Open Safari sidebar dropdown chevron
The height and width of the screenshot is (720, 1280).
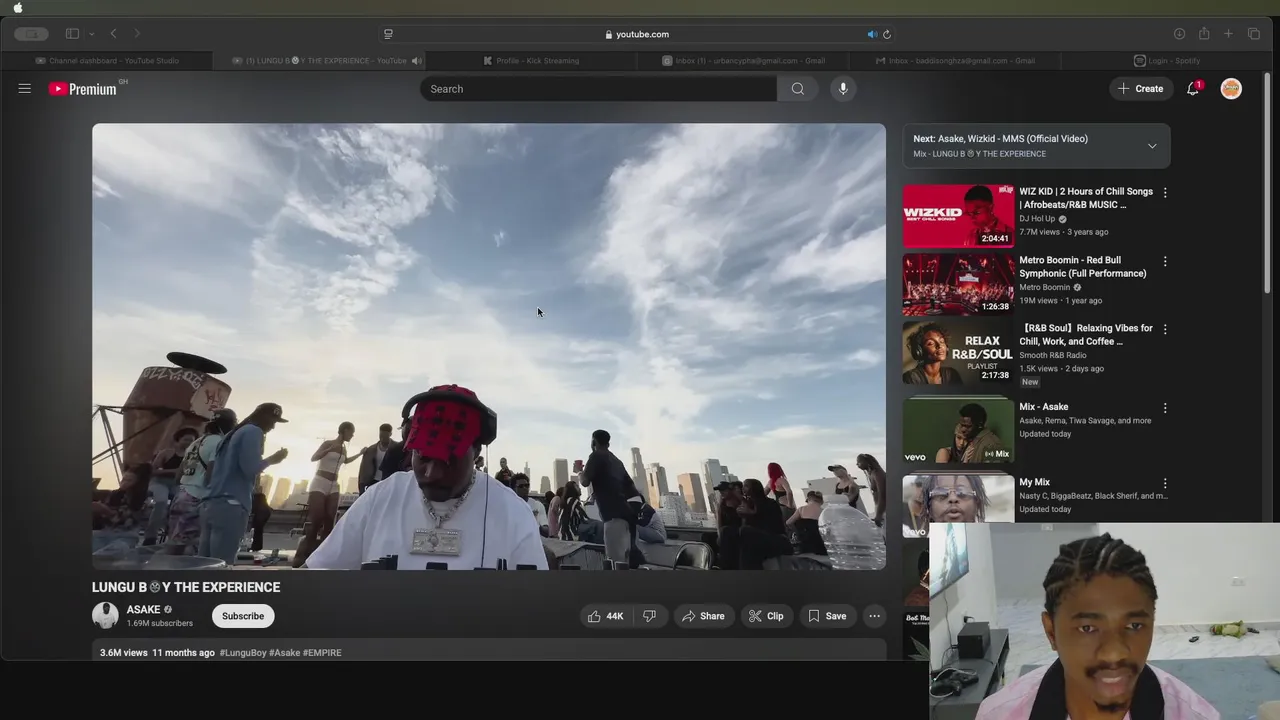point(91,34)
